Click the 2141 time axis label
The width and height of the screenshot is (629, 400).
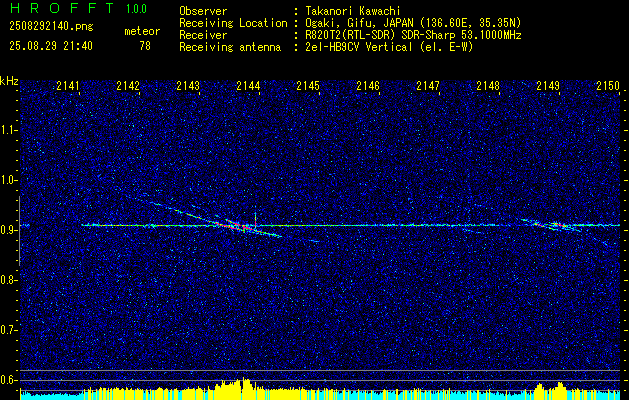pos(68,85)
